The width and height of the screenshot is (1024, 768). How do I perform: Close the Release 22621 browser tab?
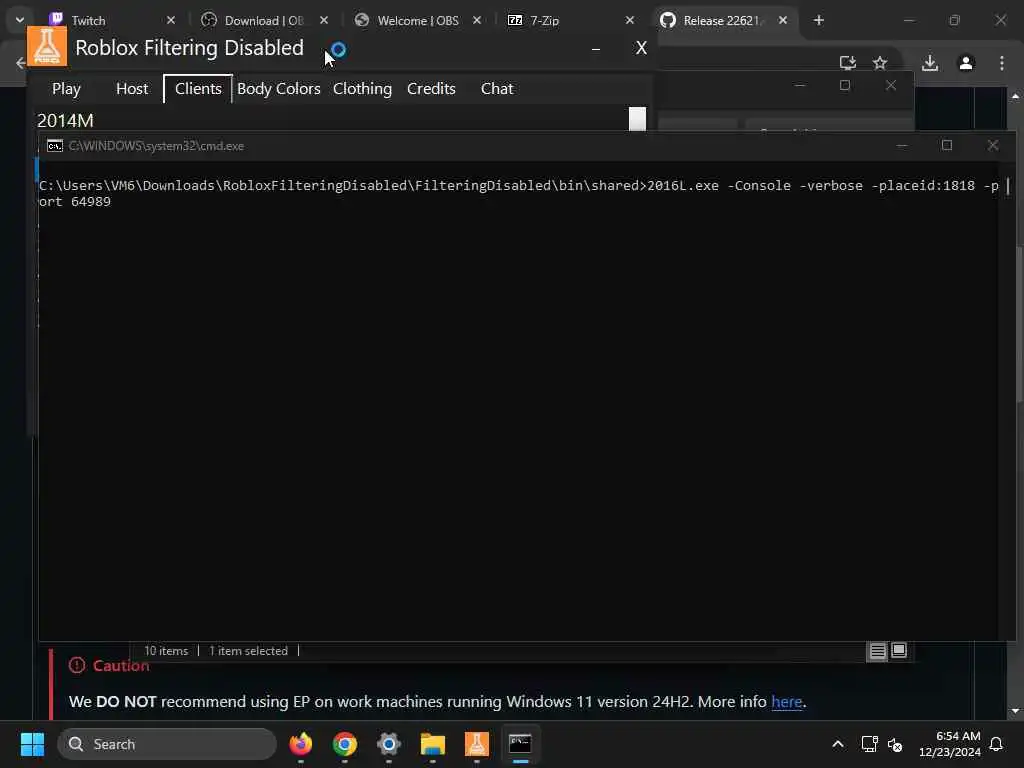pyautogui.click(x=782, y=20)
